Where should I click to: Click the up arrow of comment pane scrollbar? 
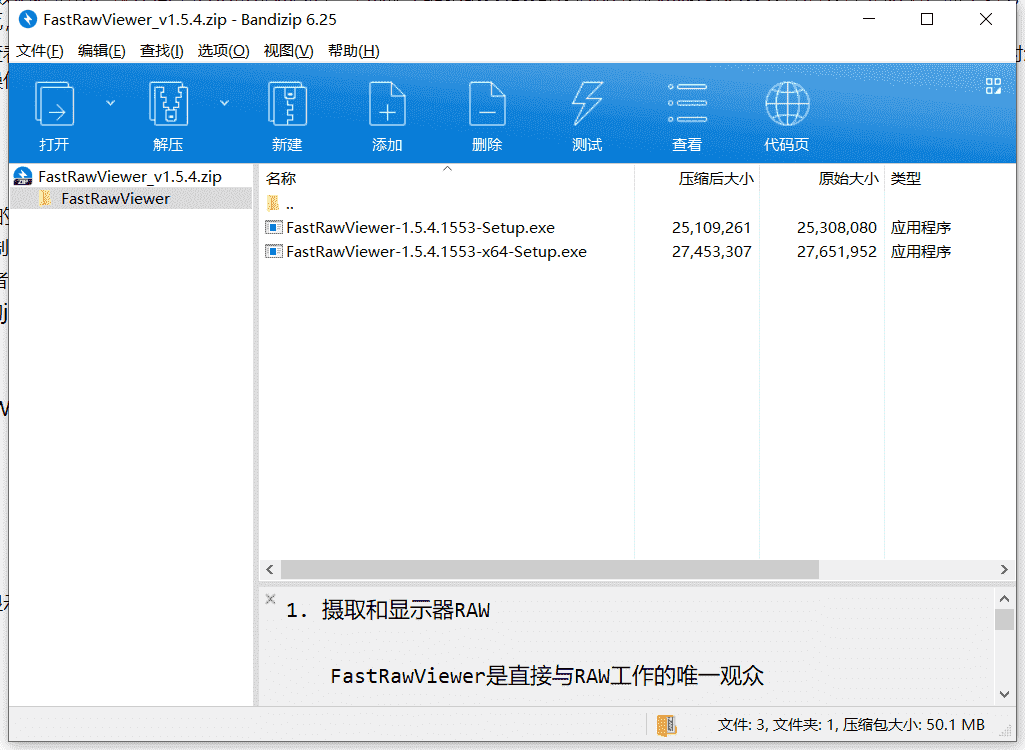tap(1005, 598)
